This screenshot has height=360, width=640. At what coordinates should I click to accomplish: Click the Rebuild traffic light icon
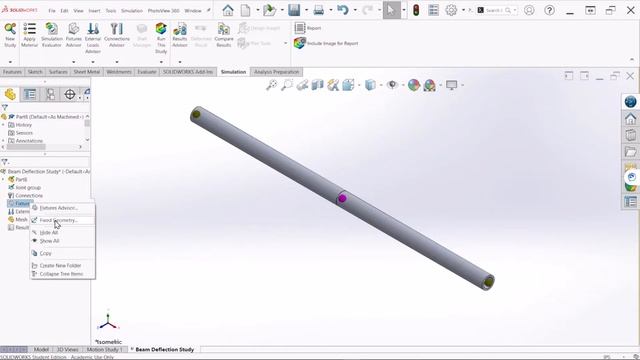coord(416,10)
